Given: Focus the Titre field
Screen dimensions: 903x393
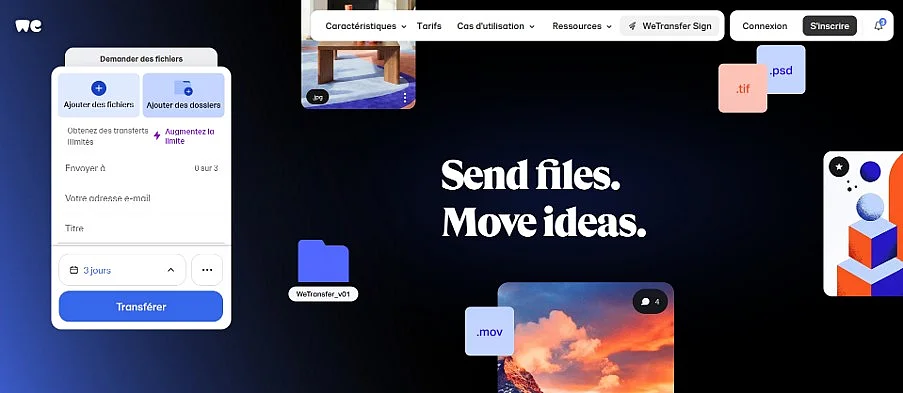Looking at the screenshot, I should pos(141,228).
